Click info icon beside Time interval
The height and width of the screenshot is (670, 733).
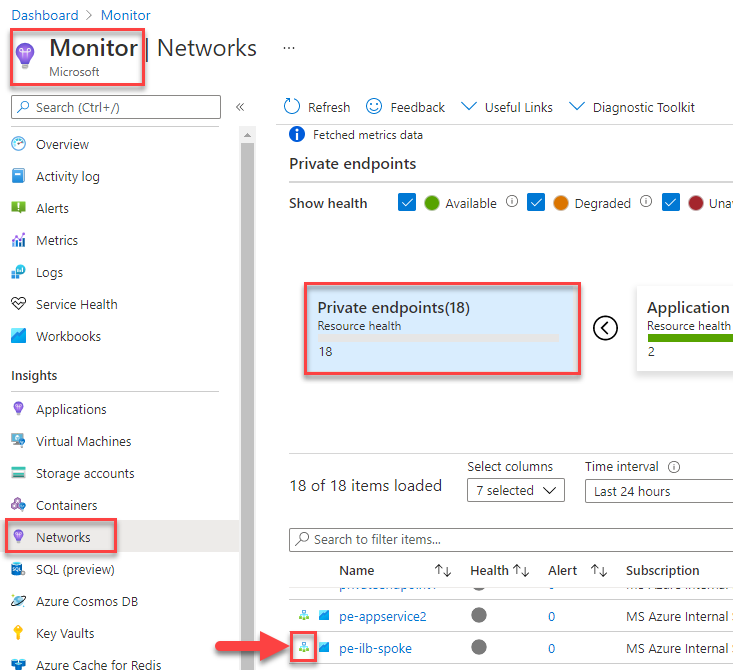point(674,467)
